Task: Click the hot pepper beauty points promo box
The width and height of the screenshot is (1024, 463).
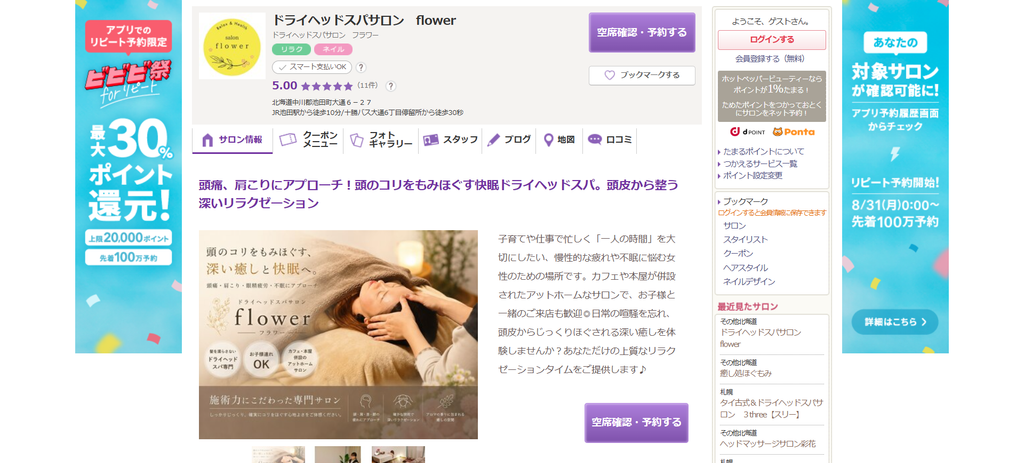Action: pyautogui.click(x=771, y=96)
